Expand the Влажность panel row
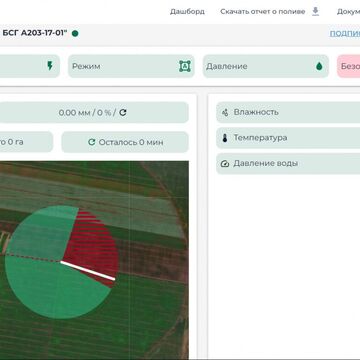 pyautogui.click(x=288, y=112)
